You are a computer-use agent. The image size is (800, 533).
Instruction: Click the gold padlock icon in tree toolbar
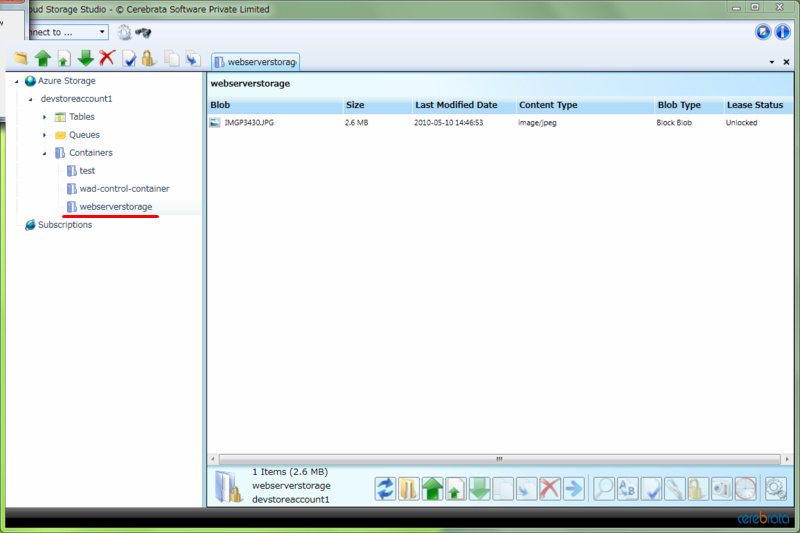coord(148,59)
